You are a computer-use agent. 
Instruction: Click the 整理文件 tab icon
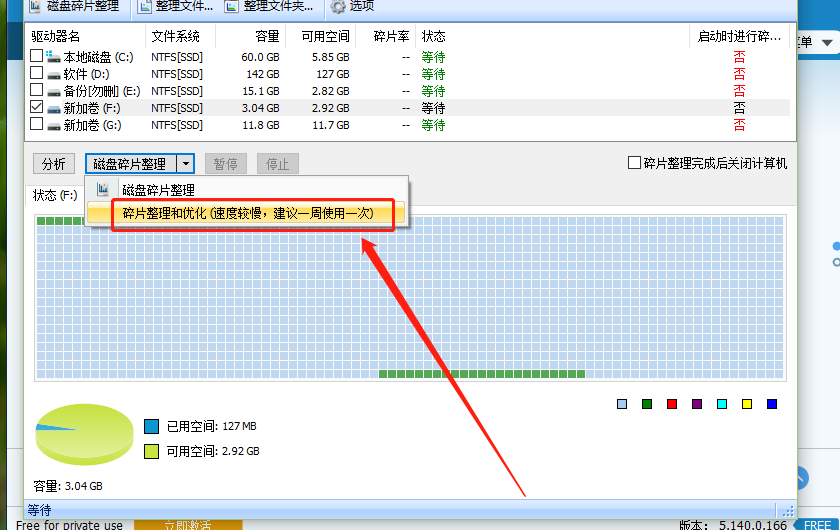click(145, 6)
